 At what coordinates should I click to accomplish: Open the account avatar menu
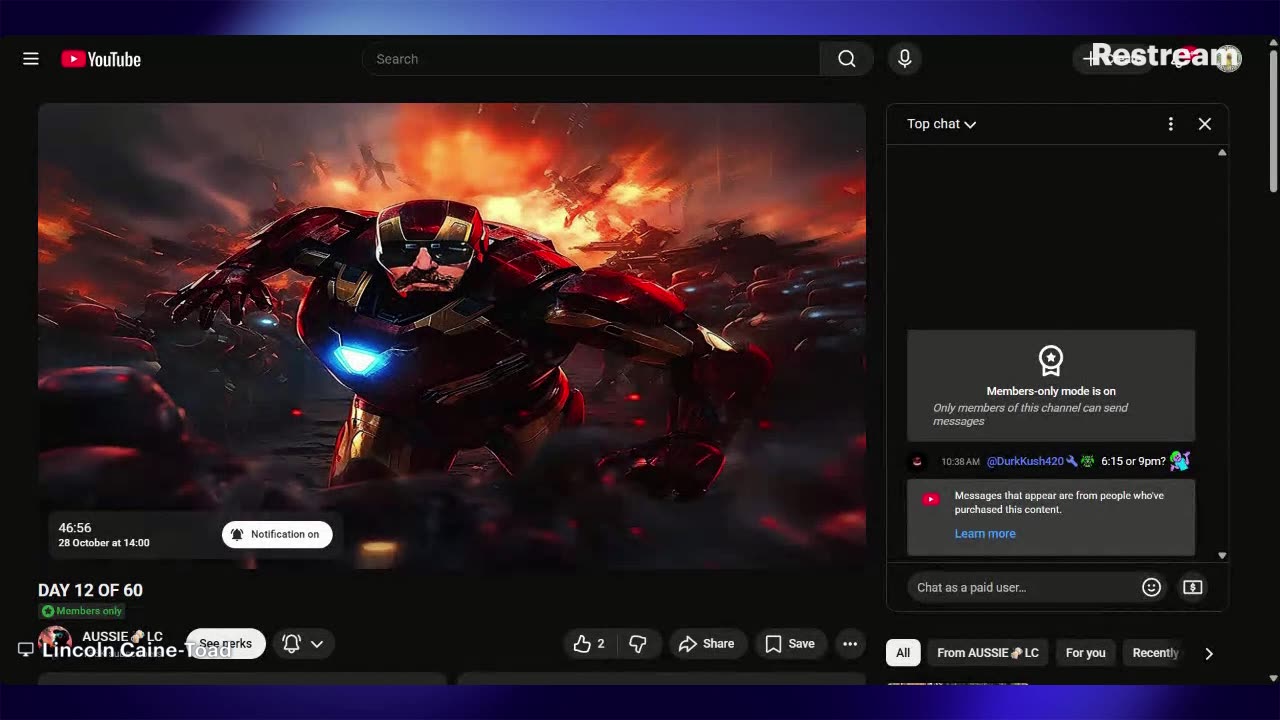(x=1228, y=58)
